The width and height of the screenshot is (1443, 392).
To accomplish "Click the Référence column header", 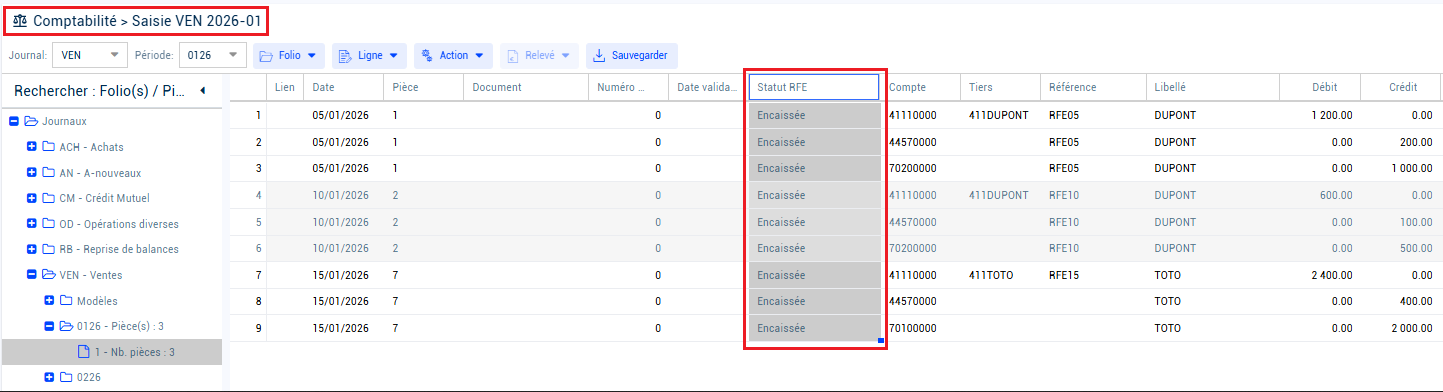I will point(1093,87).
